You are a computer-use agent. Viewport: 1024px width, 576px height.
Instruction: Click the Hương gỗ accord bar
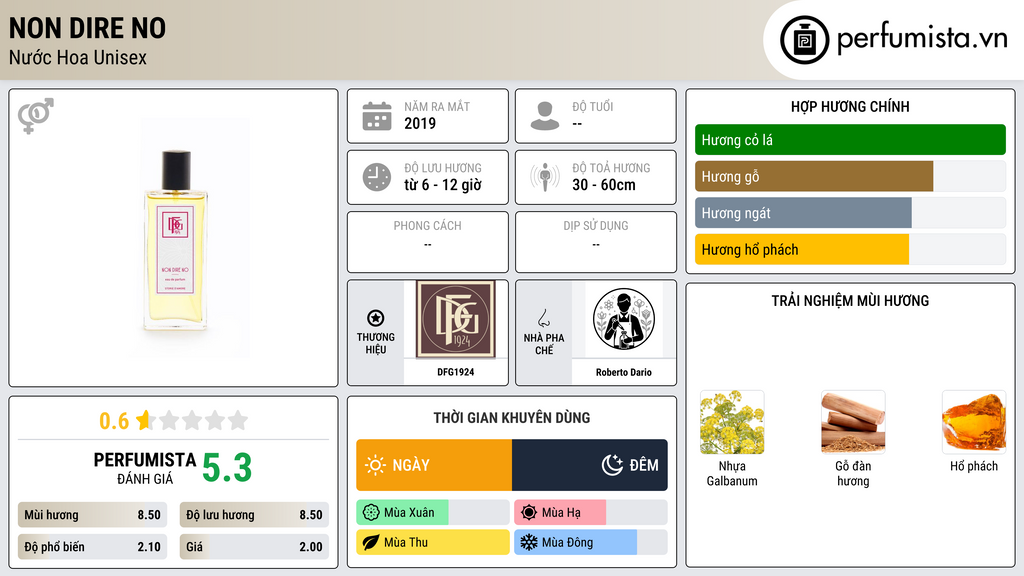850,176
